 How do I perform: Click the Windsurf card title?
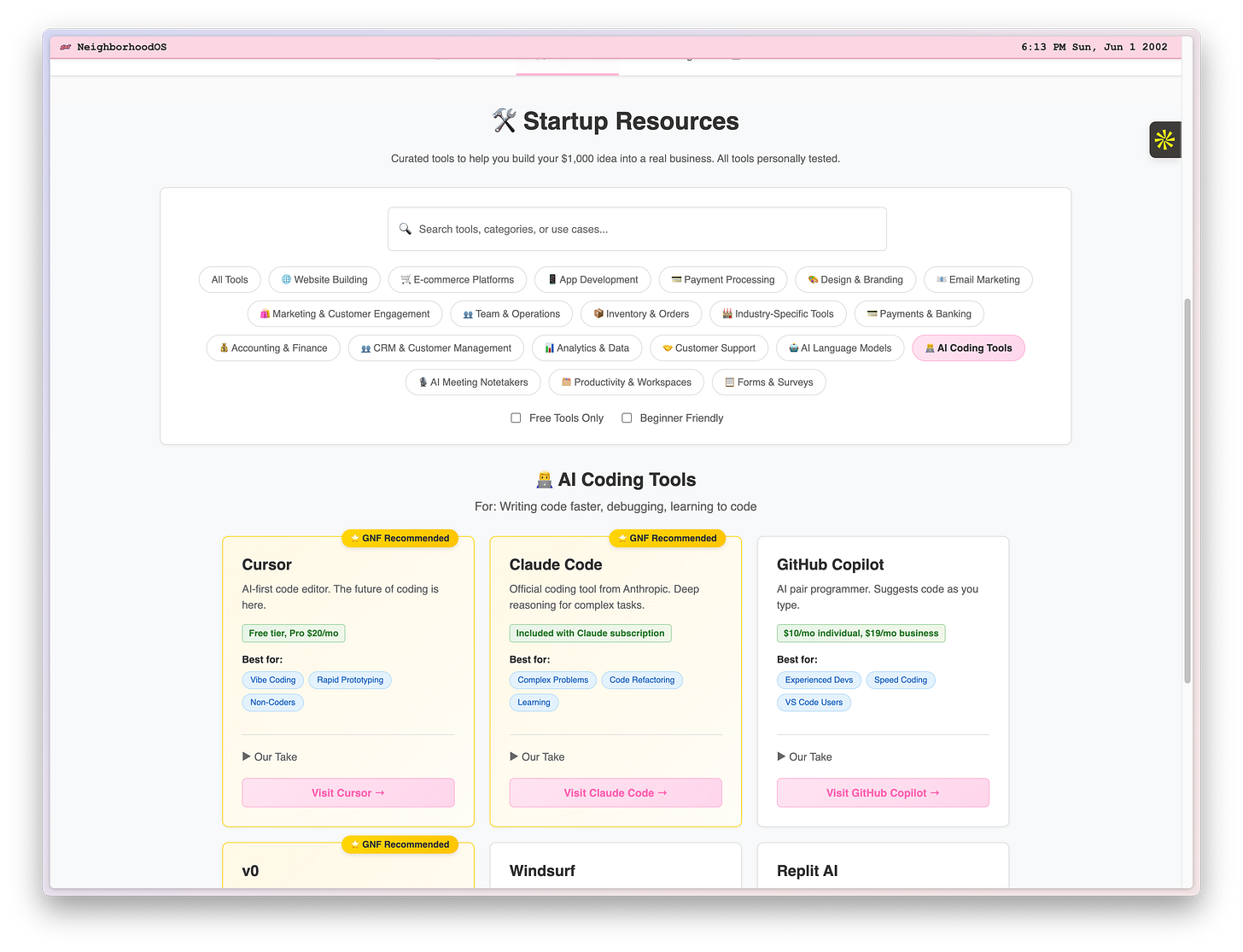pyautogui.click(x=542, y=871)
